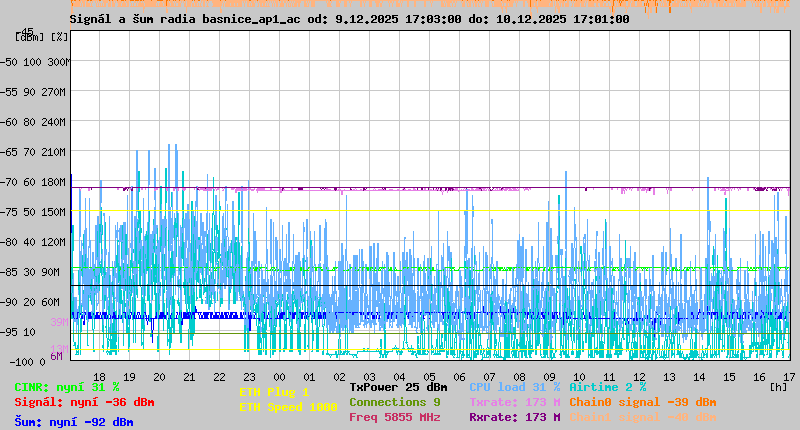Select the Txrate 173 M label

pos(514,402)
